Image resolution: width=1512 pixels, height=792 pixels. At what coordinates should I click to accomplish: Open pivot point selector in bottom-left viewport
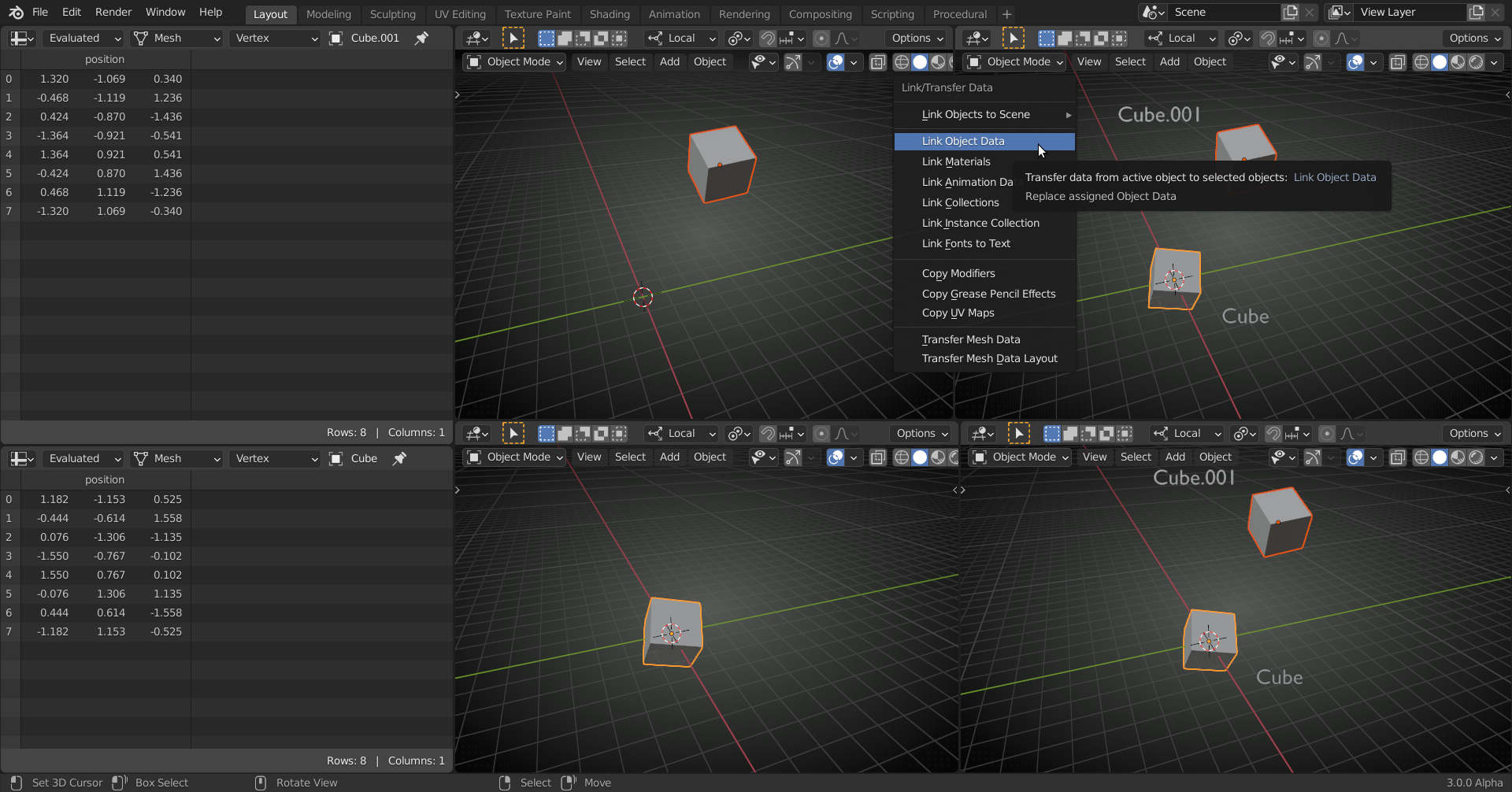coord(739,433)
